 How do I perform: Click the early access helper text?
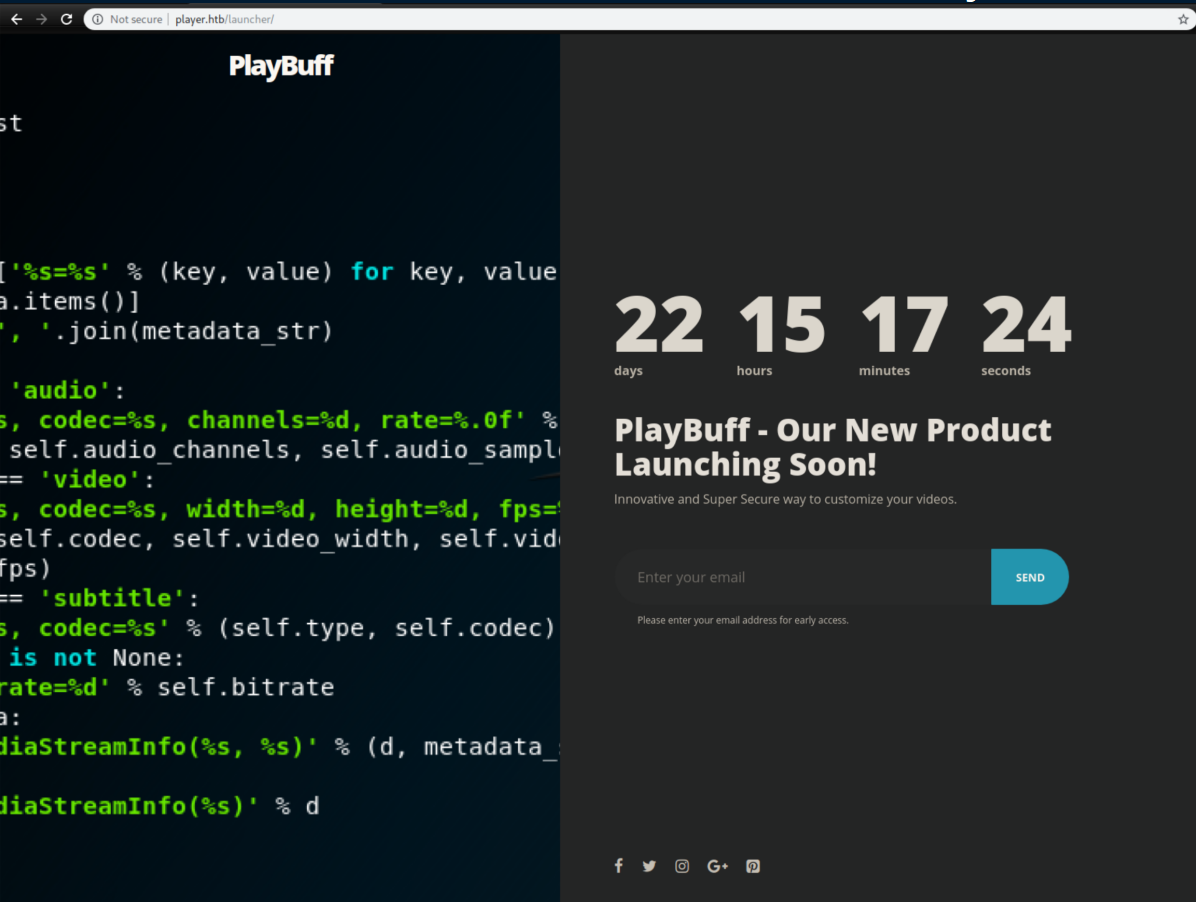[x=743, y=620]
